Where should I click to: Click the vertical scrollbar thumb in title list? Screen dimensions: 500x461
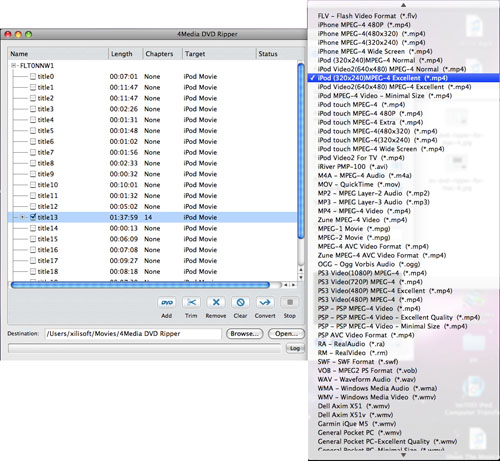tap(301, 151)
